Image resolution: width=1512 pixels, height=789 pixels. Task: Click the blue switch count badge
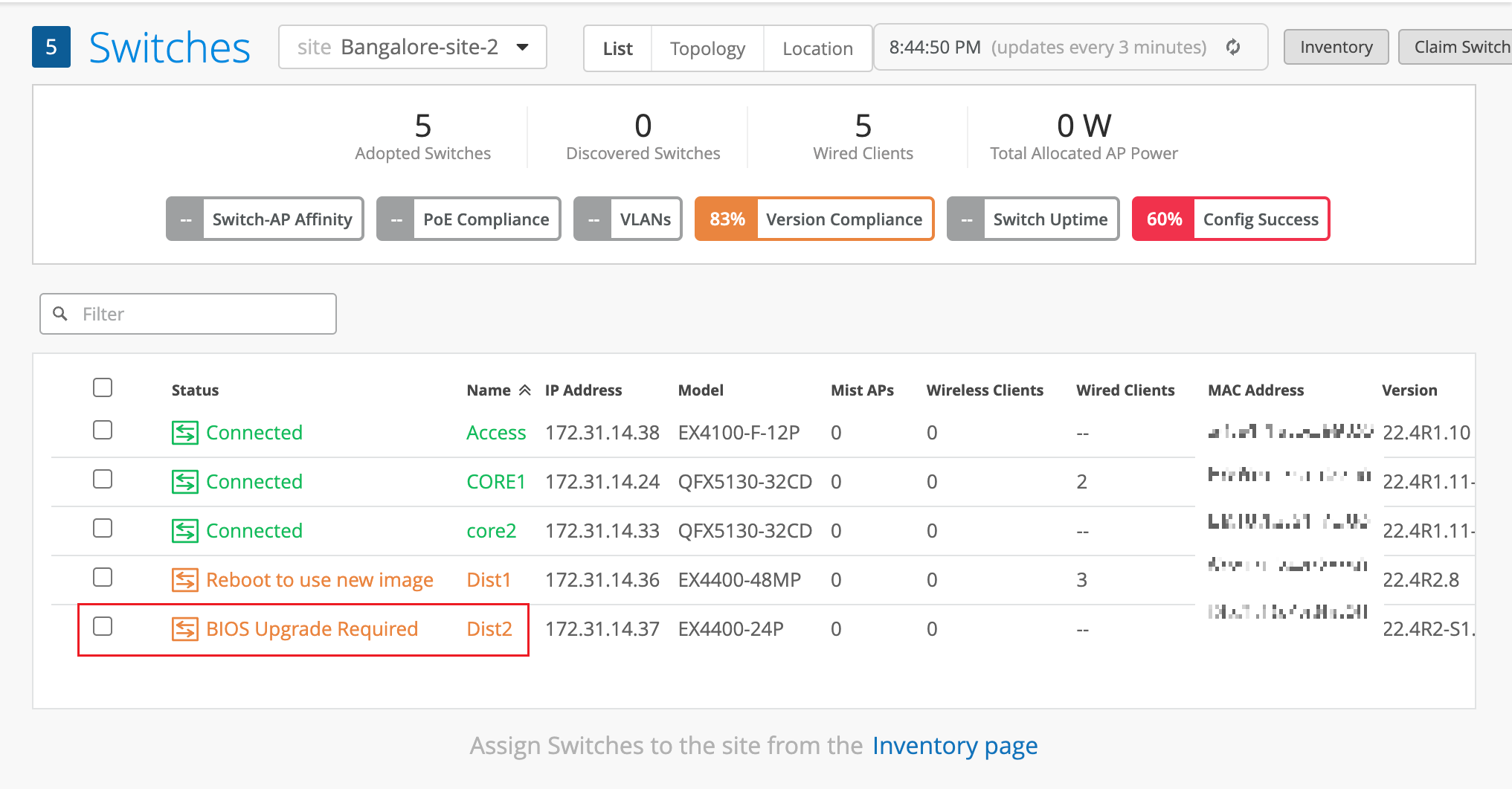(51, 48)
